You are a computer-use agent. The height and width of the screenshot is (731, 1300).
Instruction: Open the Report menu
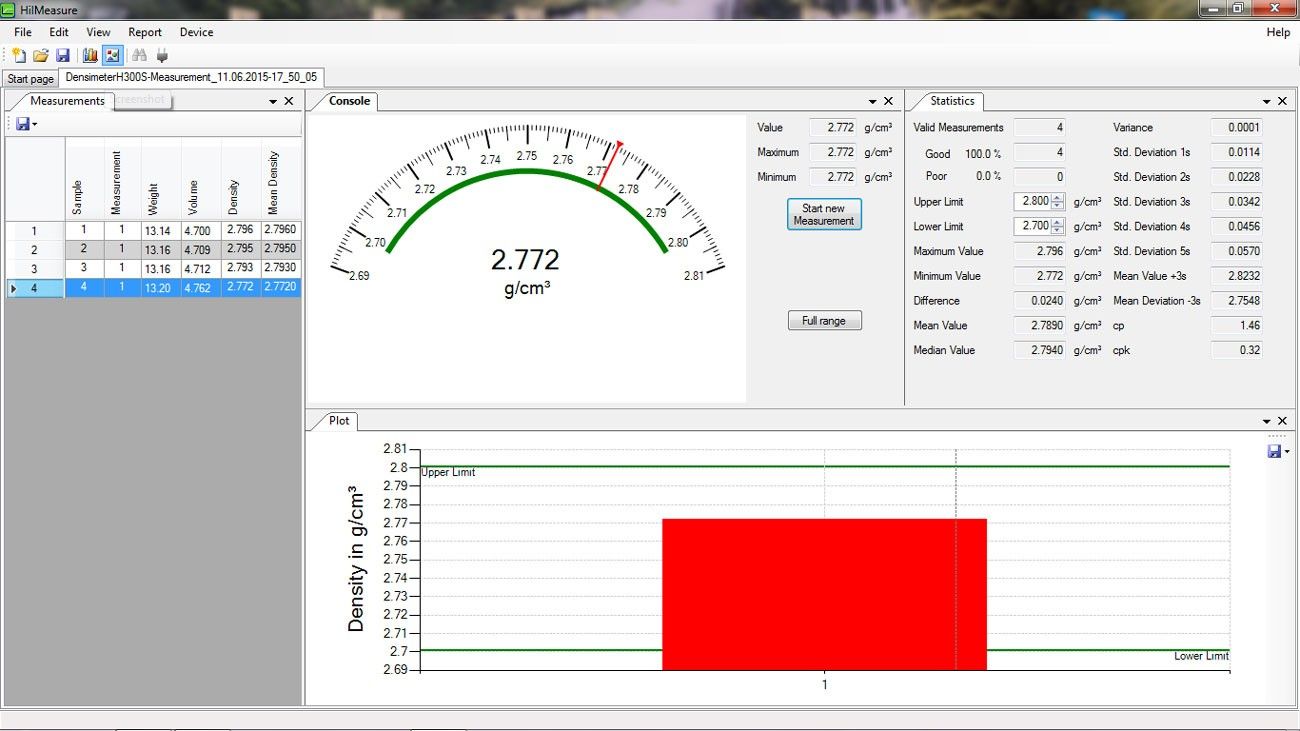point(145,32)
